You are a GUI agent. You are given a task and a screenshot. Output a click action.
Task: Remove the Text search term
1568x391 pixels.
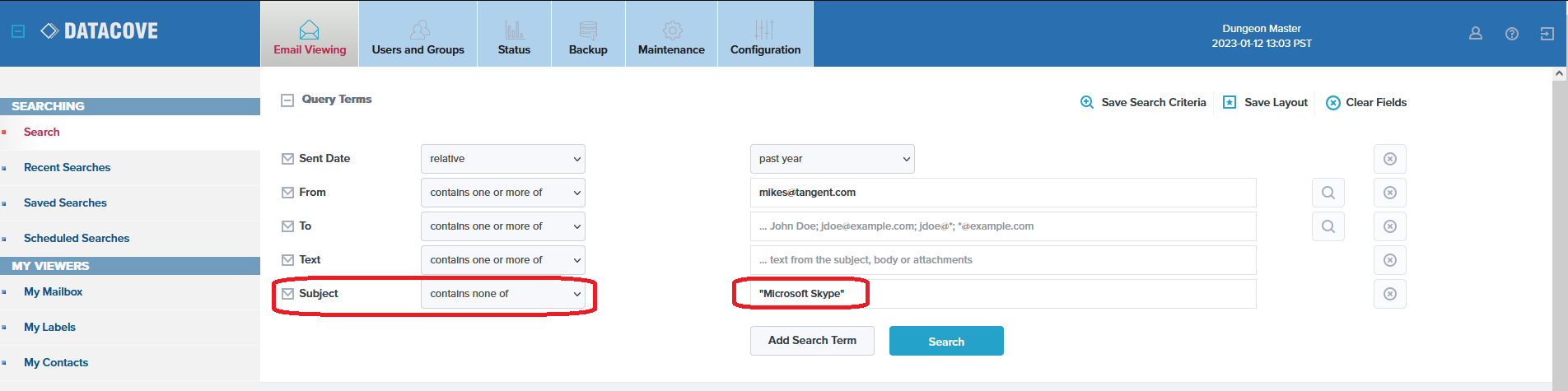click(1389, 260)
